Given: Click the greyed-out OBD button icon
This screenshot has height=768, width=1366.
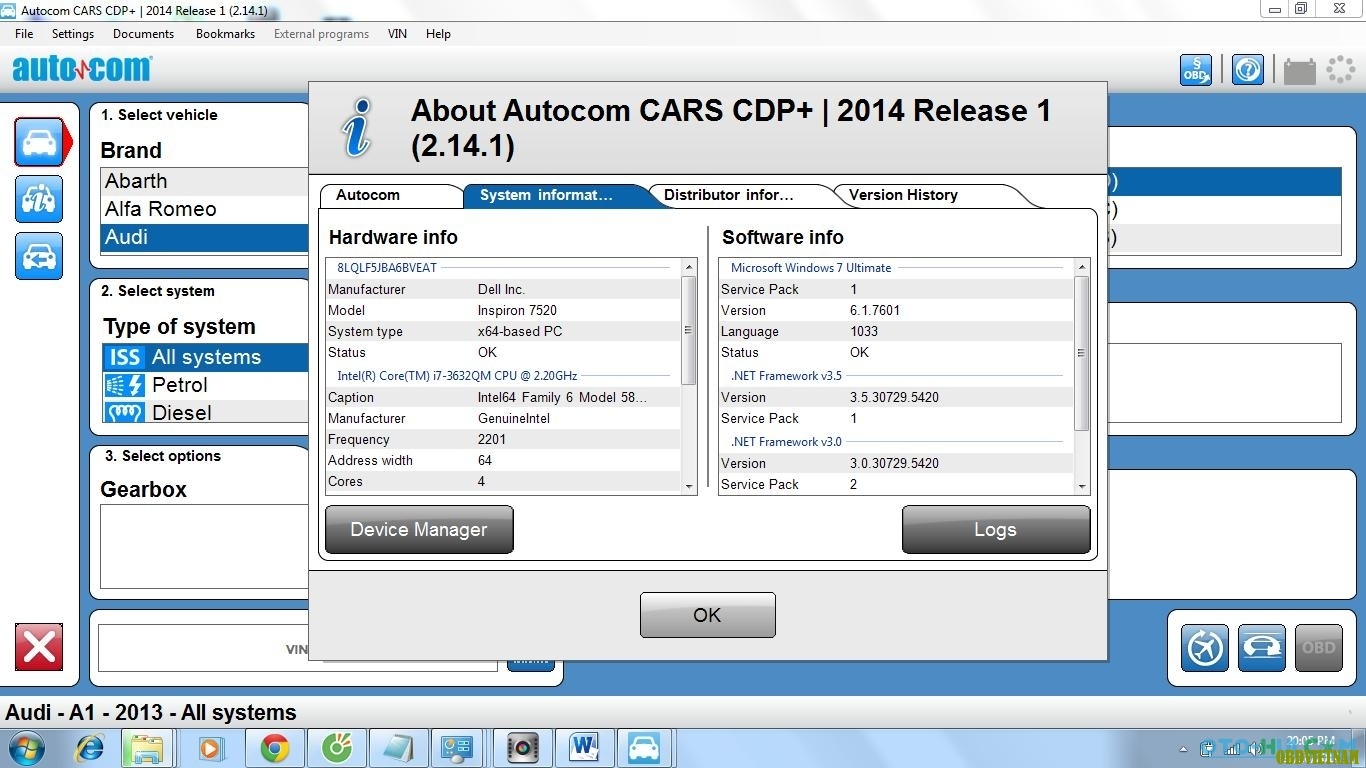Looking at the screenshot, I should pos(1319,648).
